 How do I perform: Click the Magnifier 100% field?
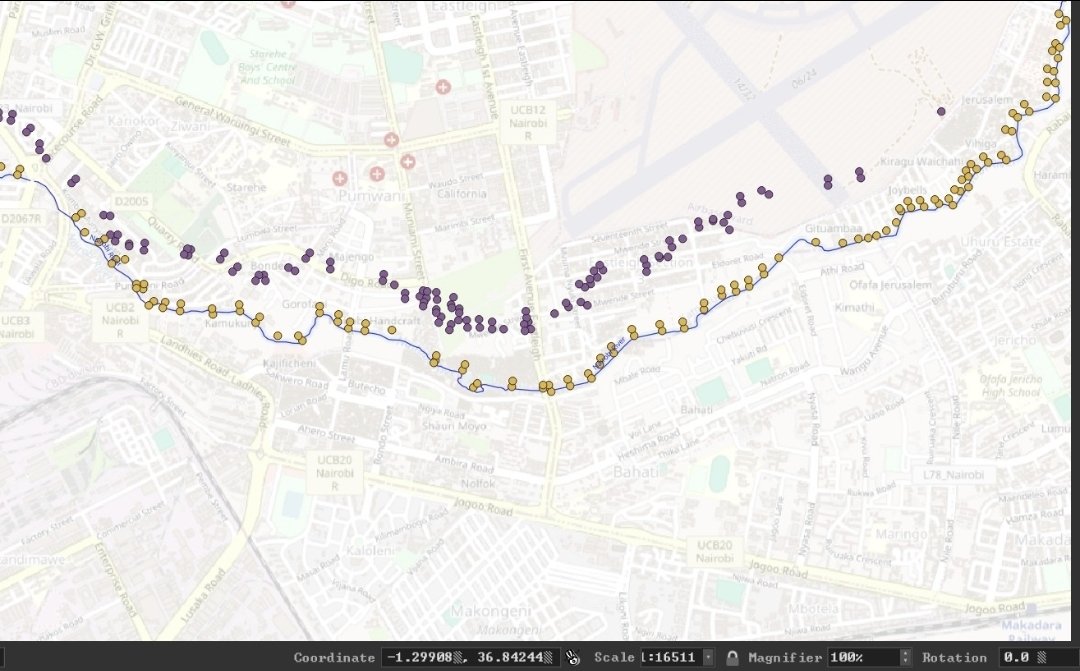[x=863, y=657]
